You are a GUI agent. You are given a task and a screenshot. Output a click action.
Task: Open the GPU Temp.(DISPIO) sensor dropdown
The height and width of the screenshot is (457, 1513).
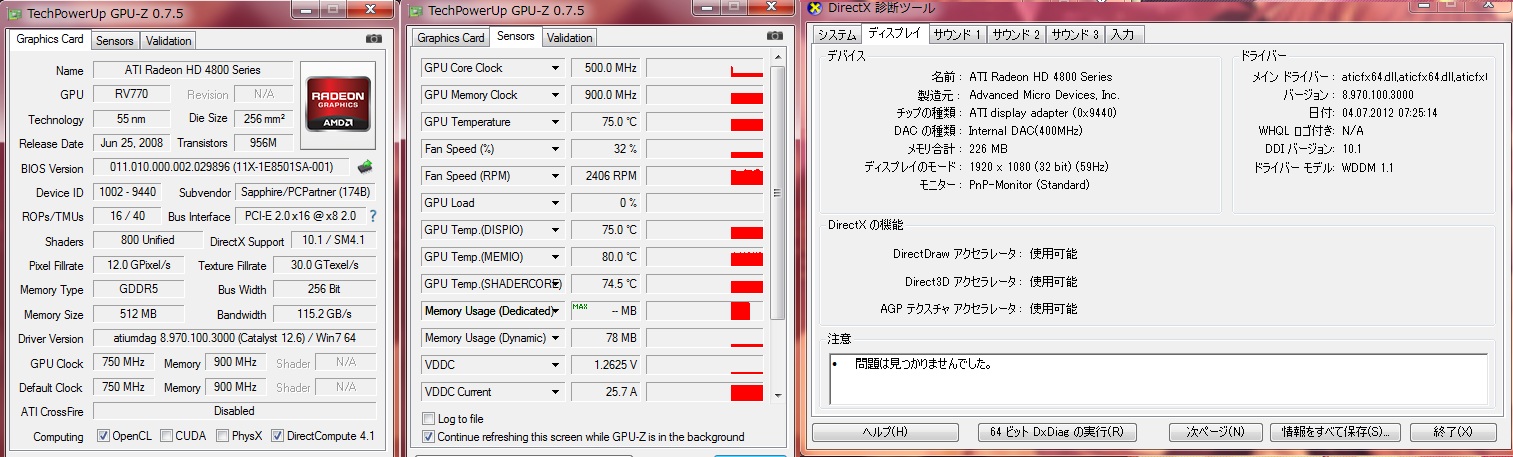(x=555, y=230)
